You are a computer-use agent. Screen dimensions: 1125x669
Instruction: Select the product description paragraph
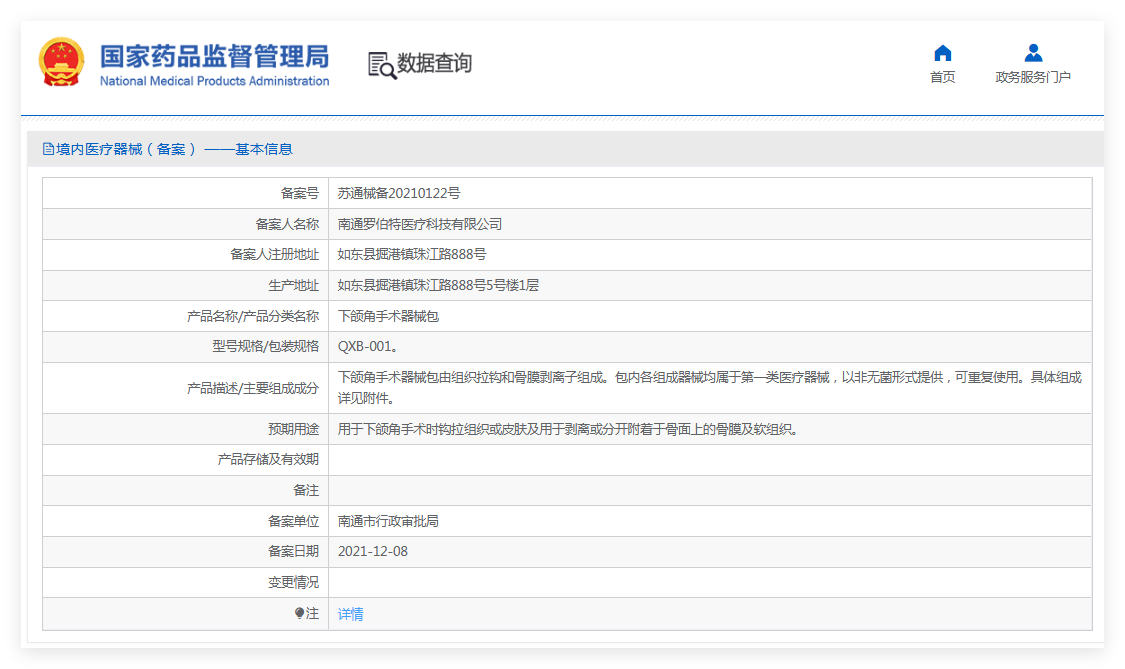tap(710, 388)
